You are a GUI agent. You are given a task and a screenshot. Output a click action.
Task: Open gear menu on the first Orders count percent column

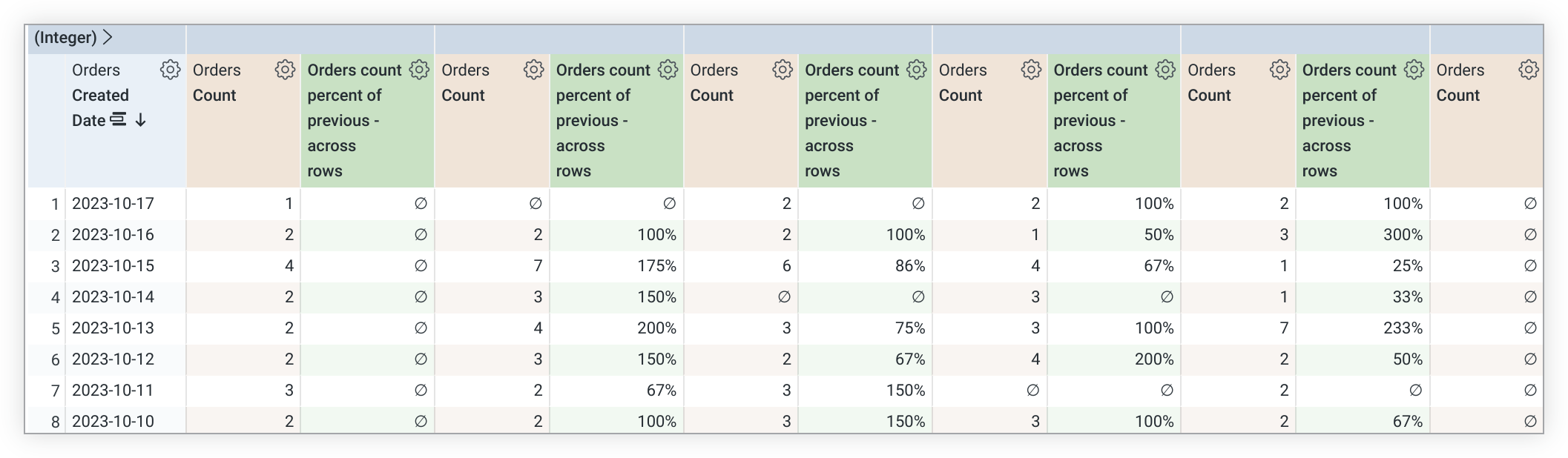(419, 70)
